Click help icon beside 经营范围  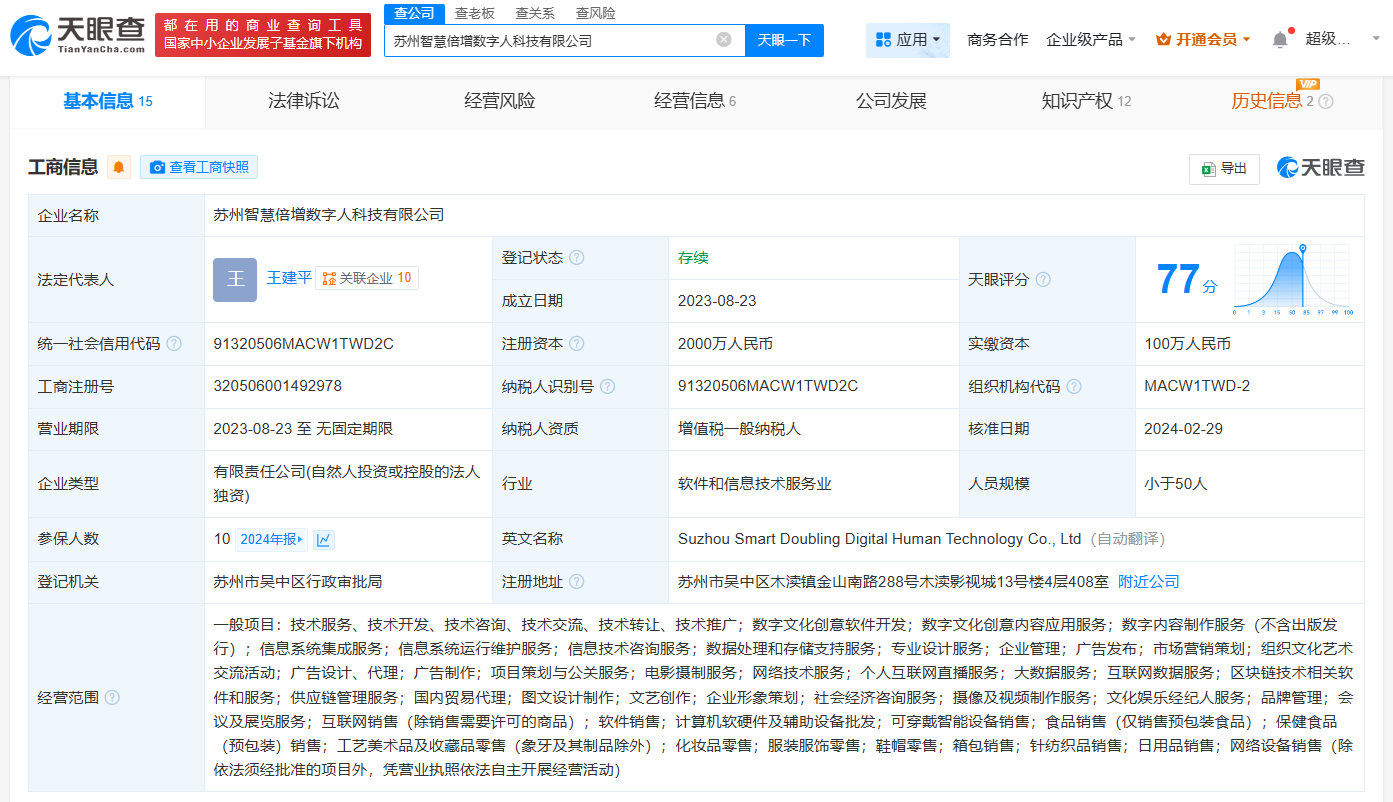point(112,697)
